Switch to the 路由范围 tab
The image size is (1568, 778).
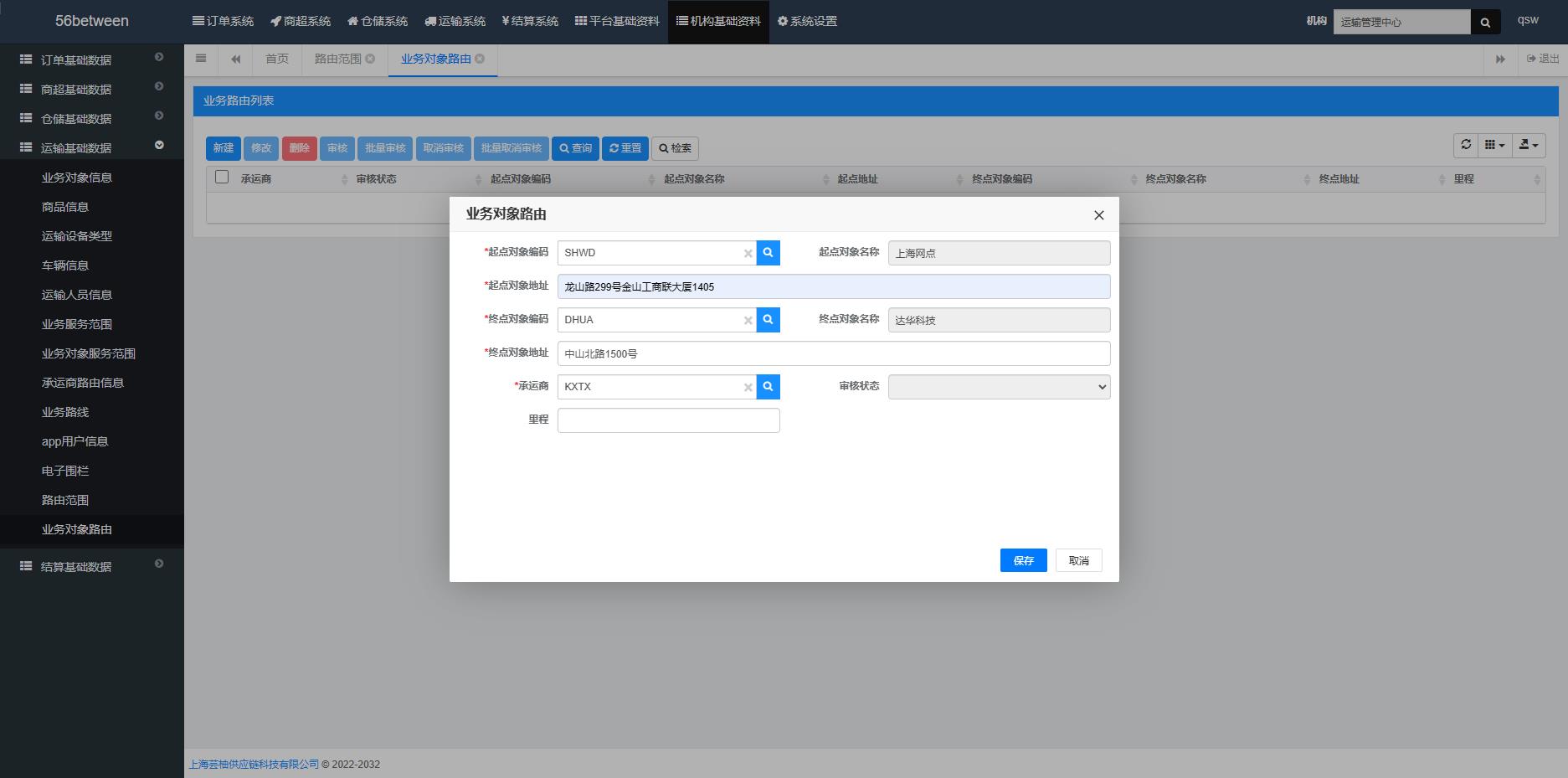[337, 59]
